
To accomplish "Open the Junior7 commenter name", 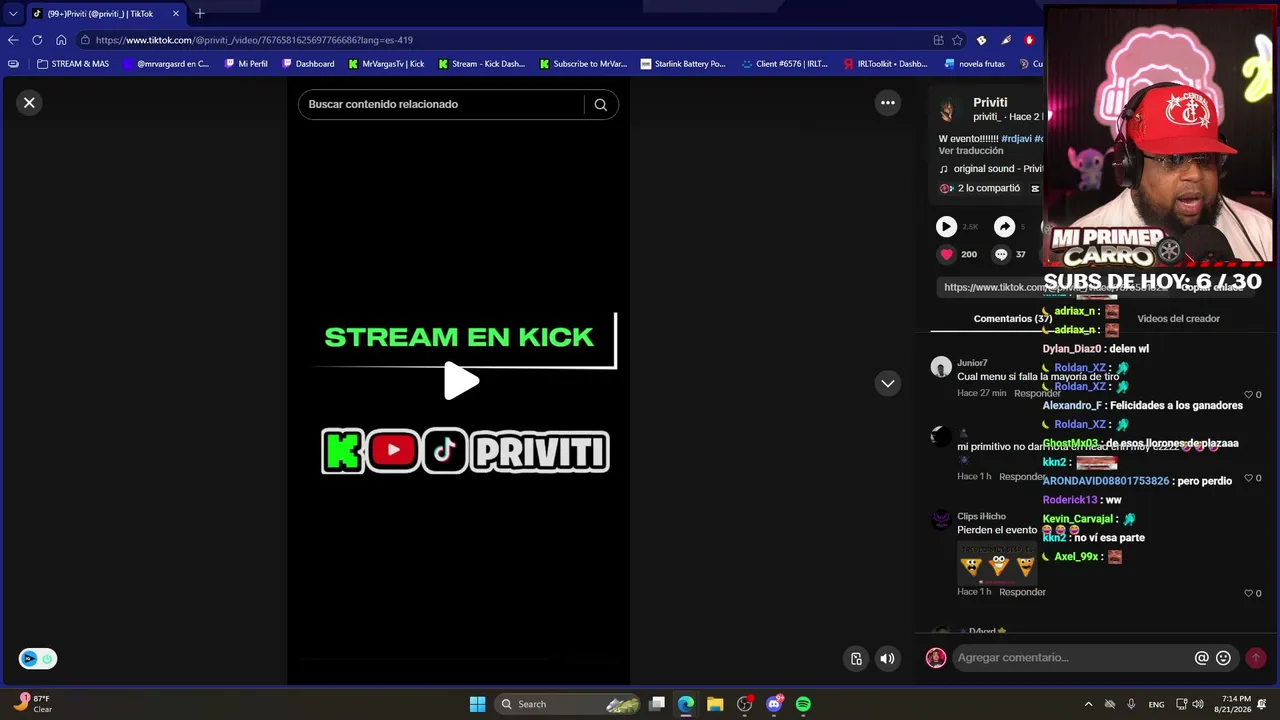I will point(972,363).
